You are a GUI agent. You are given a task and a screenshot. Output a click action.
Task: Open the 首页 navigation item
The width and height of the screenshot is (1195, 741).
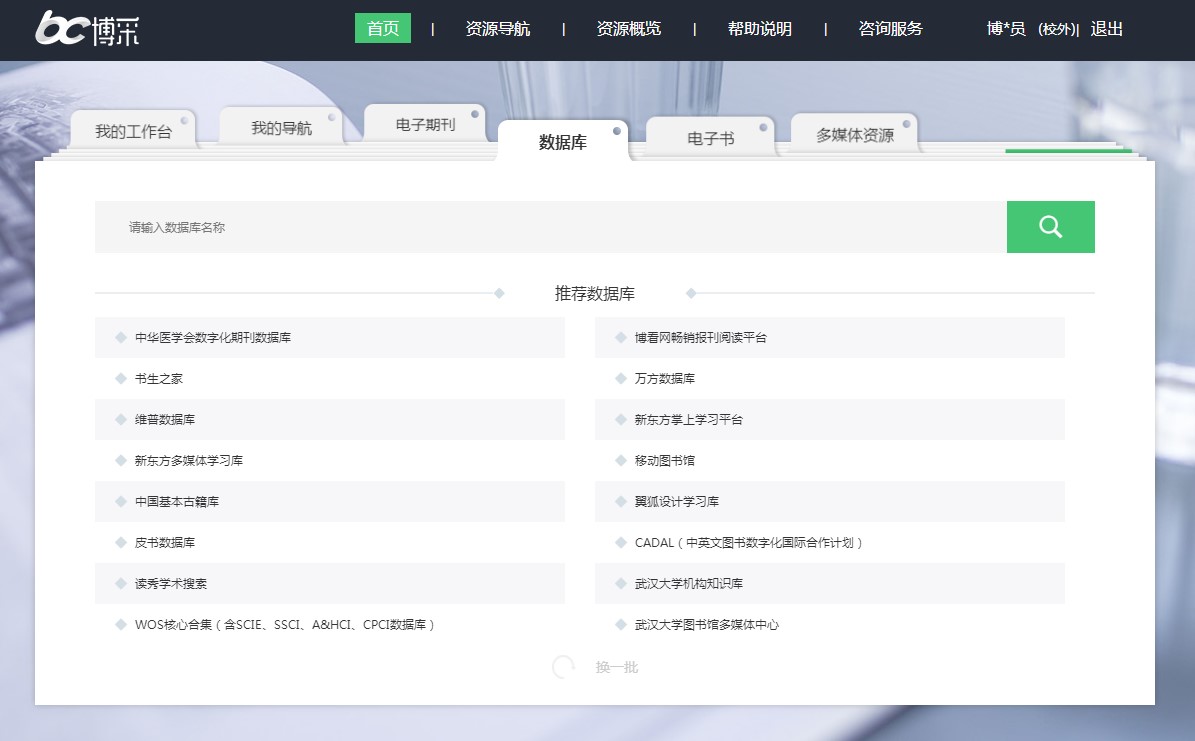(x=383, y=29)
